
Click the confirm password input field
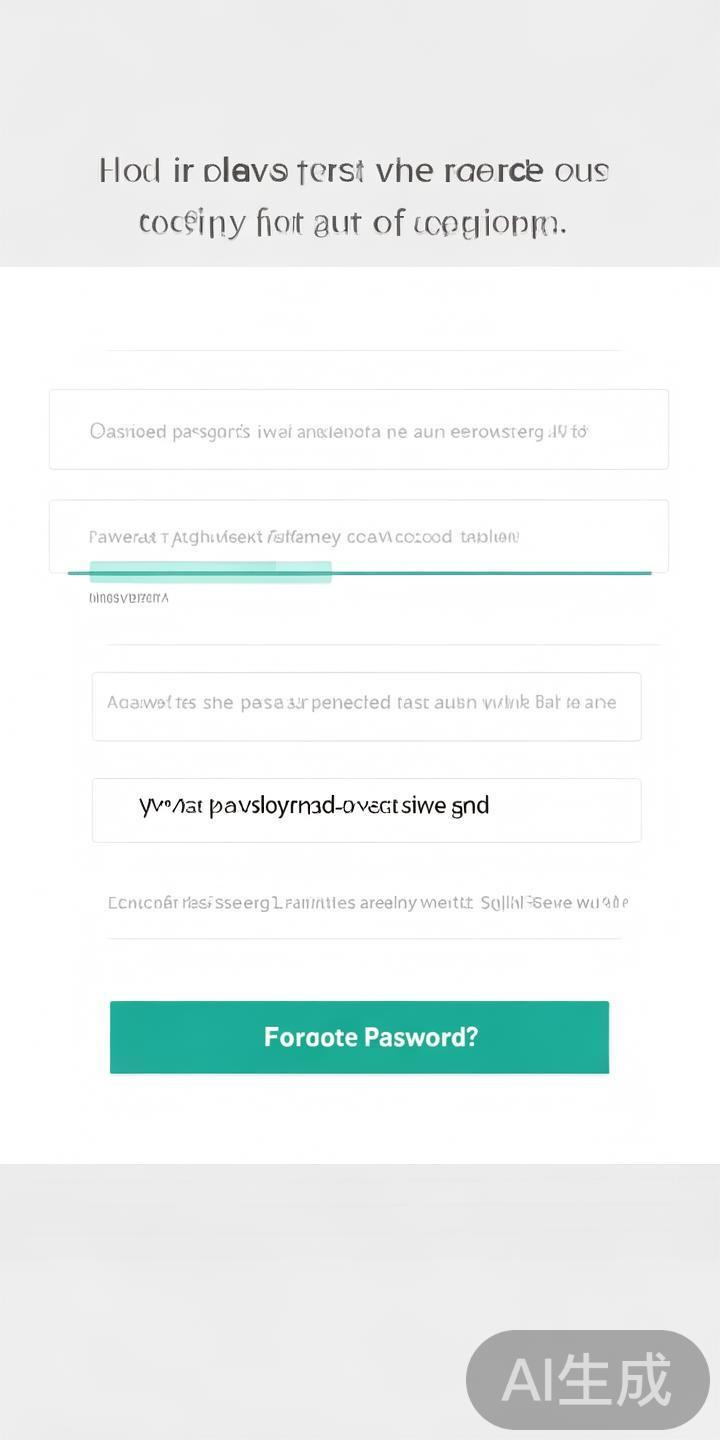pyautogui.click(x=366, y=705)
